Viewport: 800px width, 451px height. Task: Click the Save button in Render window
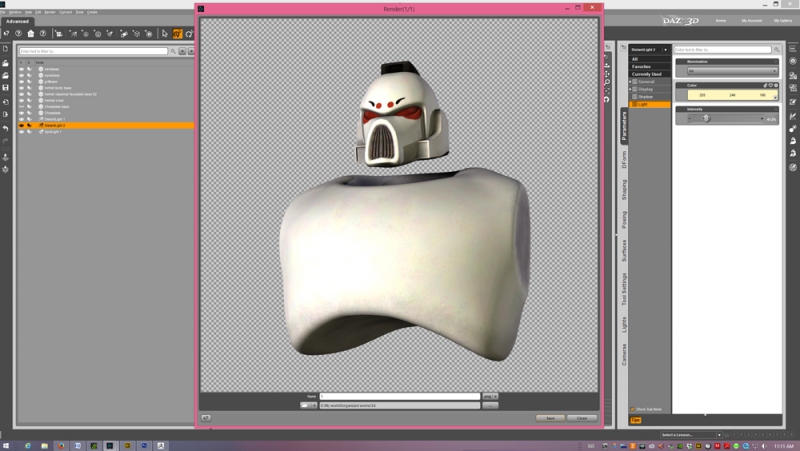point(550,418)
